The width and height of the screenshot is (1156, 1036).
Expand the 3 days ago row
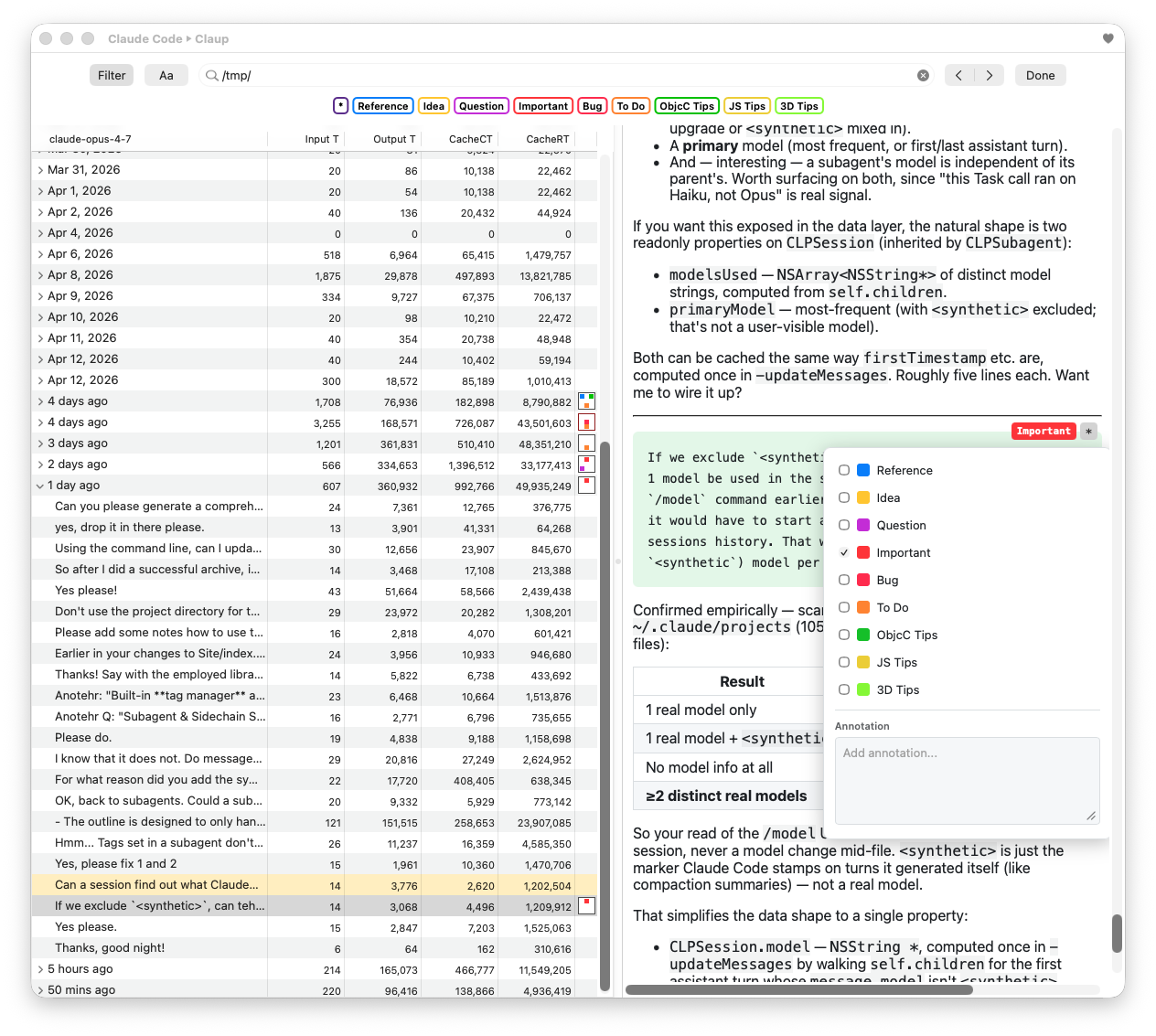[x=40, y=443]
